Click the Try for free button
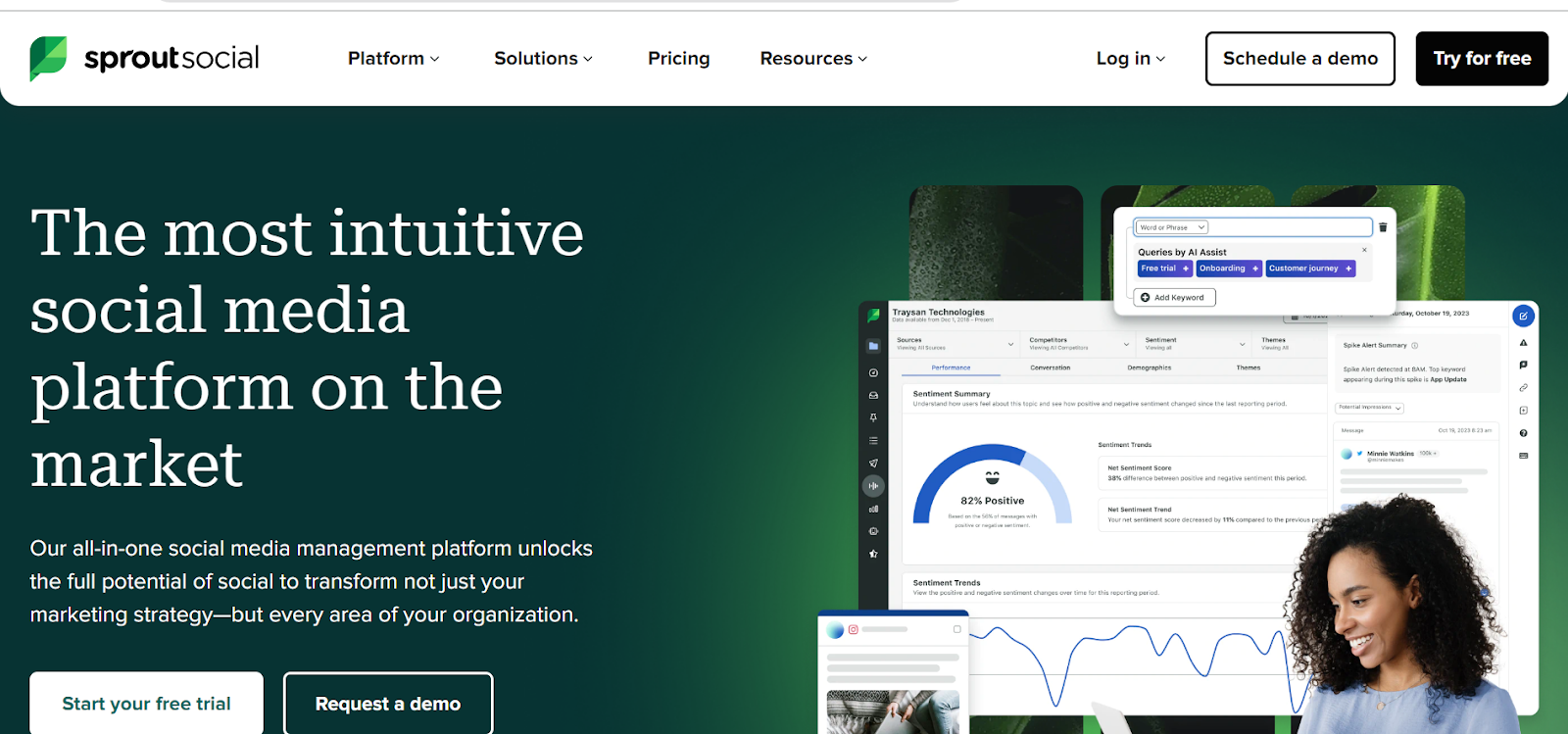This screenshot has height=734, width=1568. point(1482,59)
